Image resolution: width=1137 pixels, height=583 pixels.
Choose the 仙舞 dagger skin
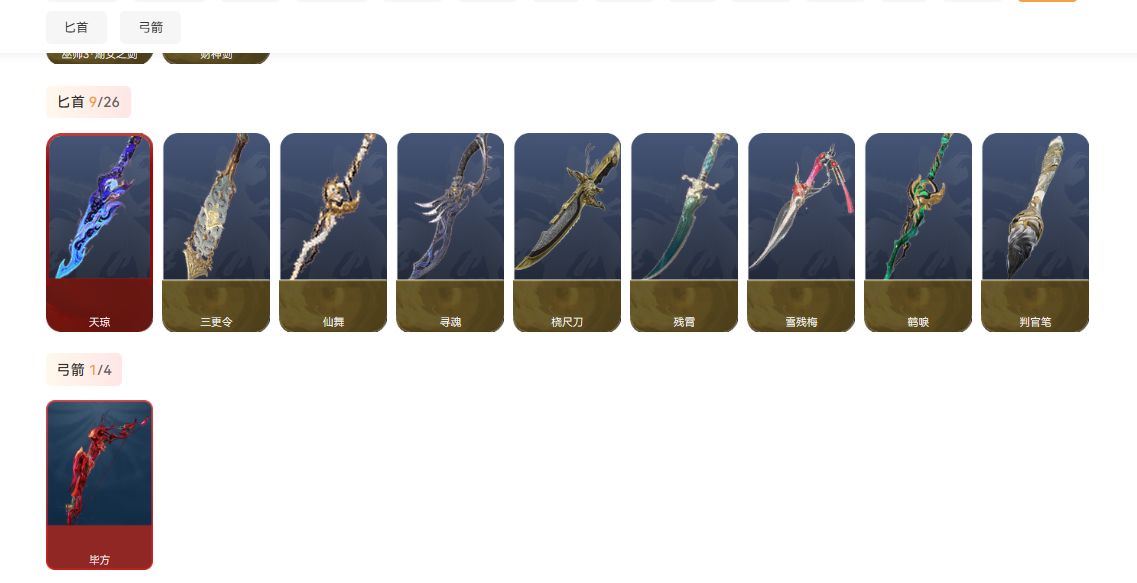pyautogui.click(x=334, y=232)
